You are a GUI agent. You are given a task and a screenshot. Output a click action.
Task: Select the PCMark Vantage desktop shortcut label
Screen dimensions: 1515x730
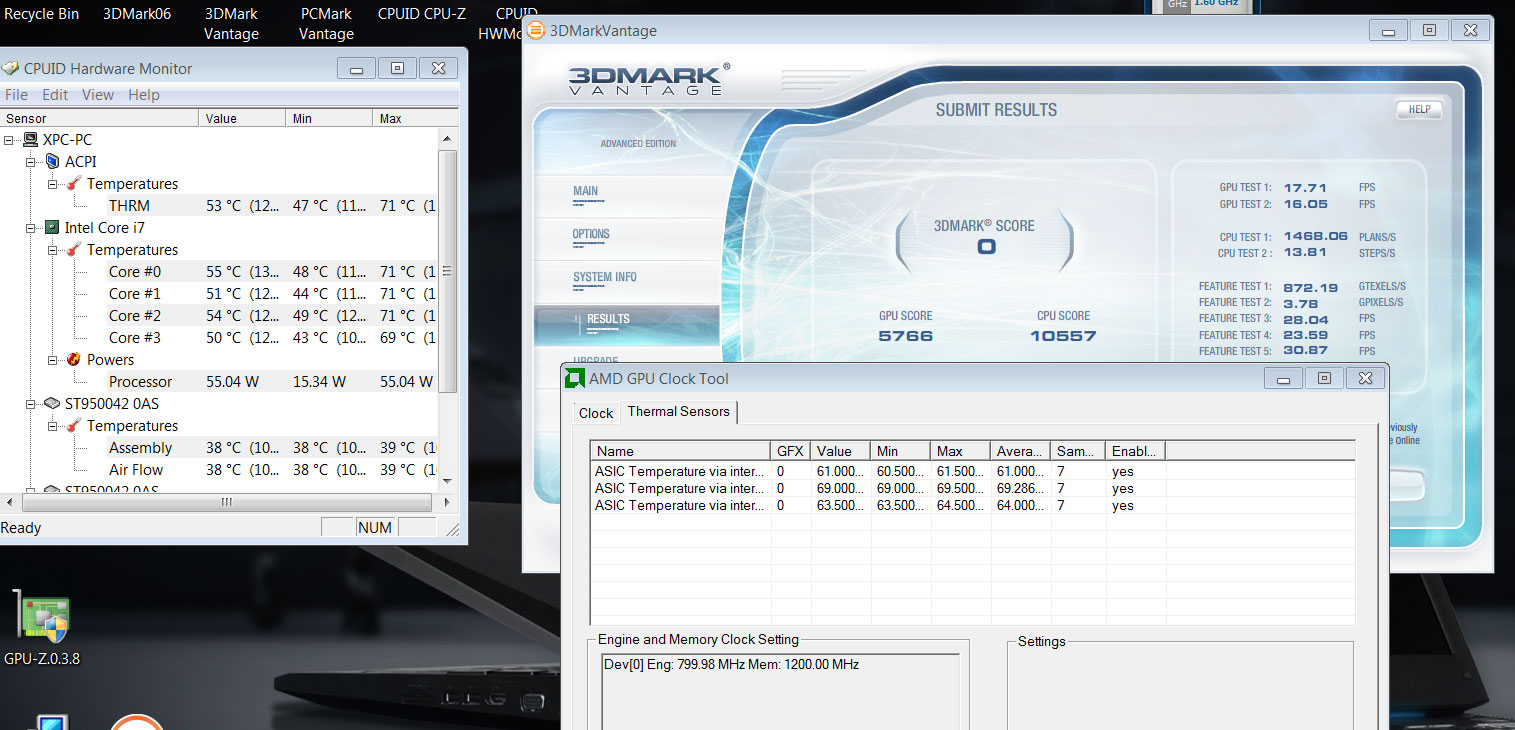pyautogui.click(x=327, y=24)
